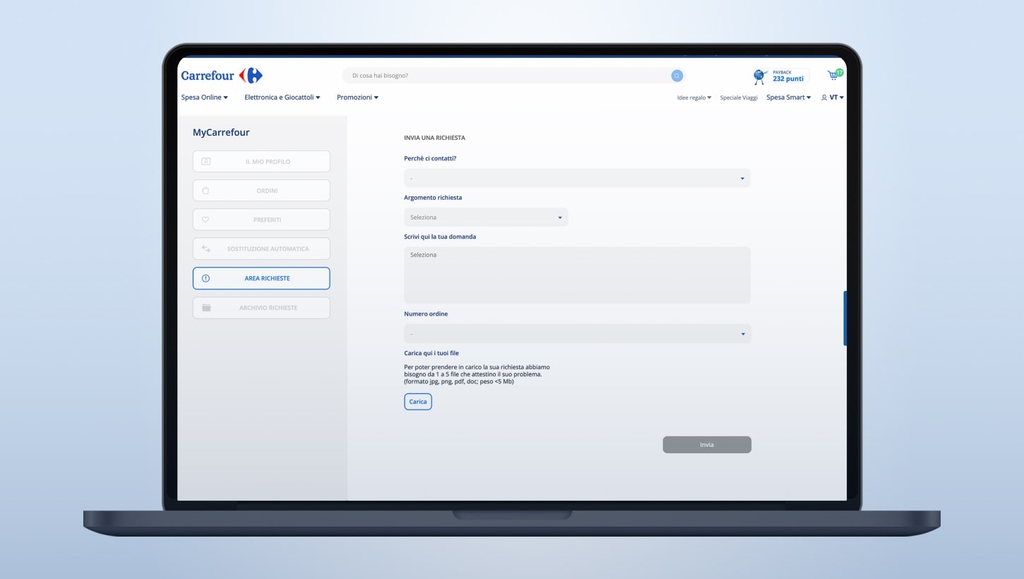Image resolution: width=1024 pixels, height=579 pixels.
Task: Click the Scrivi qui la tua domanda text area
Action: [x=577, y=275]
